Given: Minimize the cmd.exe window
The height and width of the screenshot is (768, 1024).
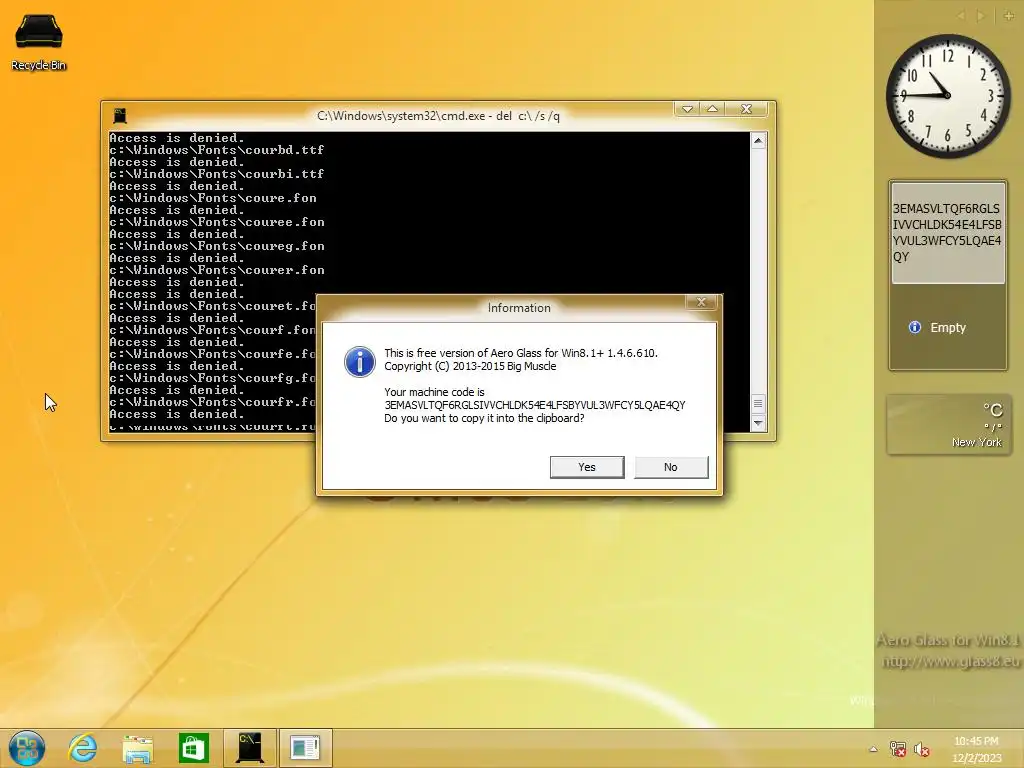Looking at the screenshot, I should coord(687,109).
